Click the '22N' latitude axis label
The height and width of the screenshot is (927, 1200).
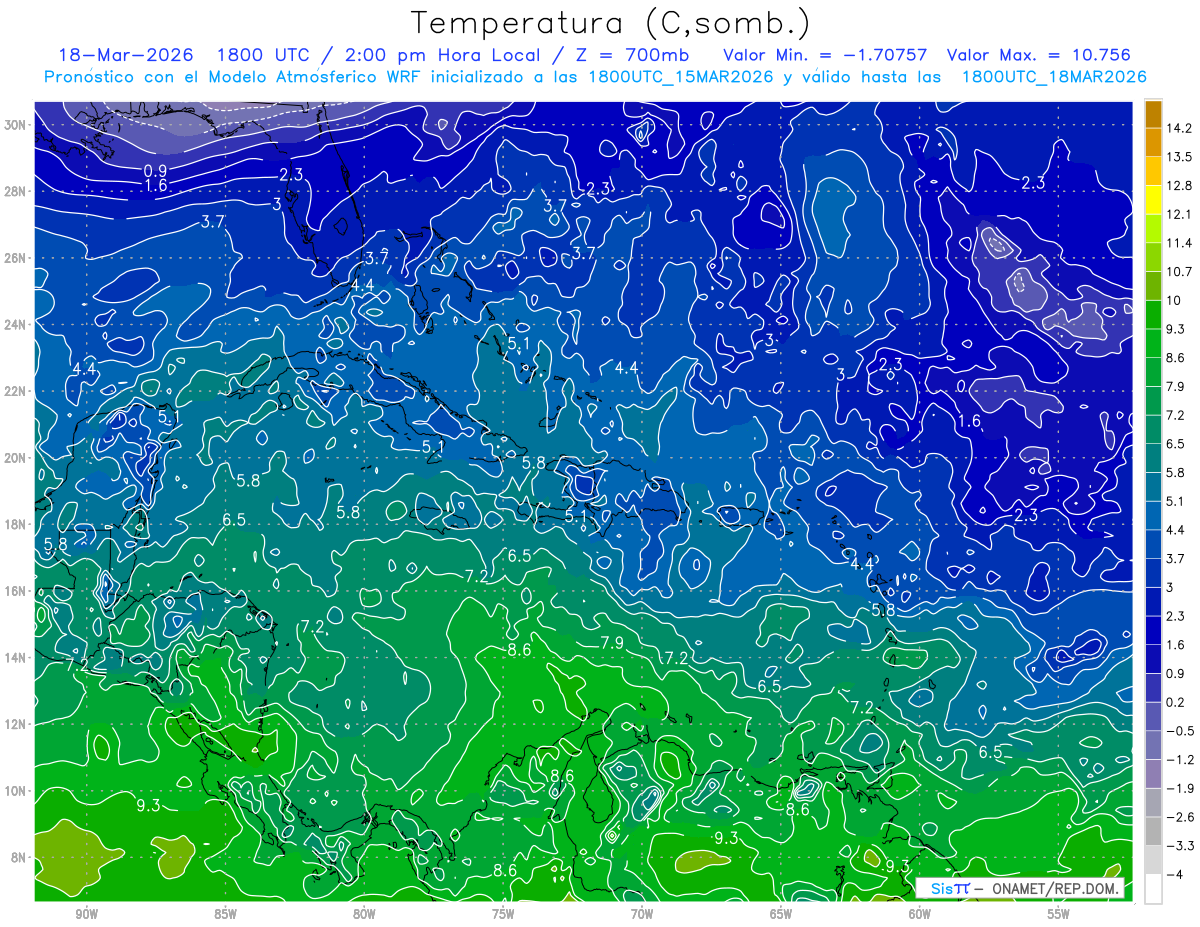pyautogui.click(x=16, y=391)
